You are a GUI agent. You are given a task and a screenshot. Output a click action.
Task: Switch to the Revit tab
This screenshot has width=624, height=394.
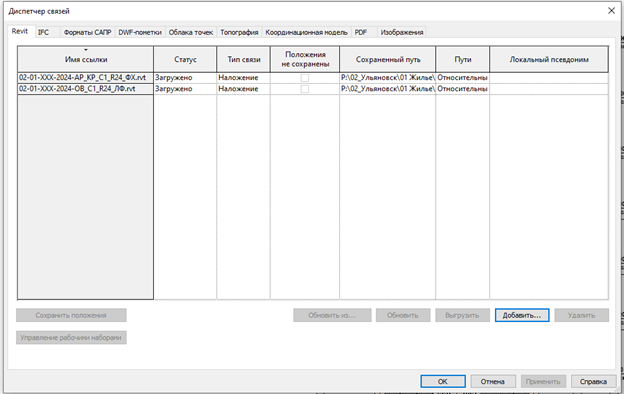click(20, 31)
